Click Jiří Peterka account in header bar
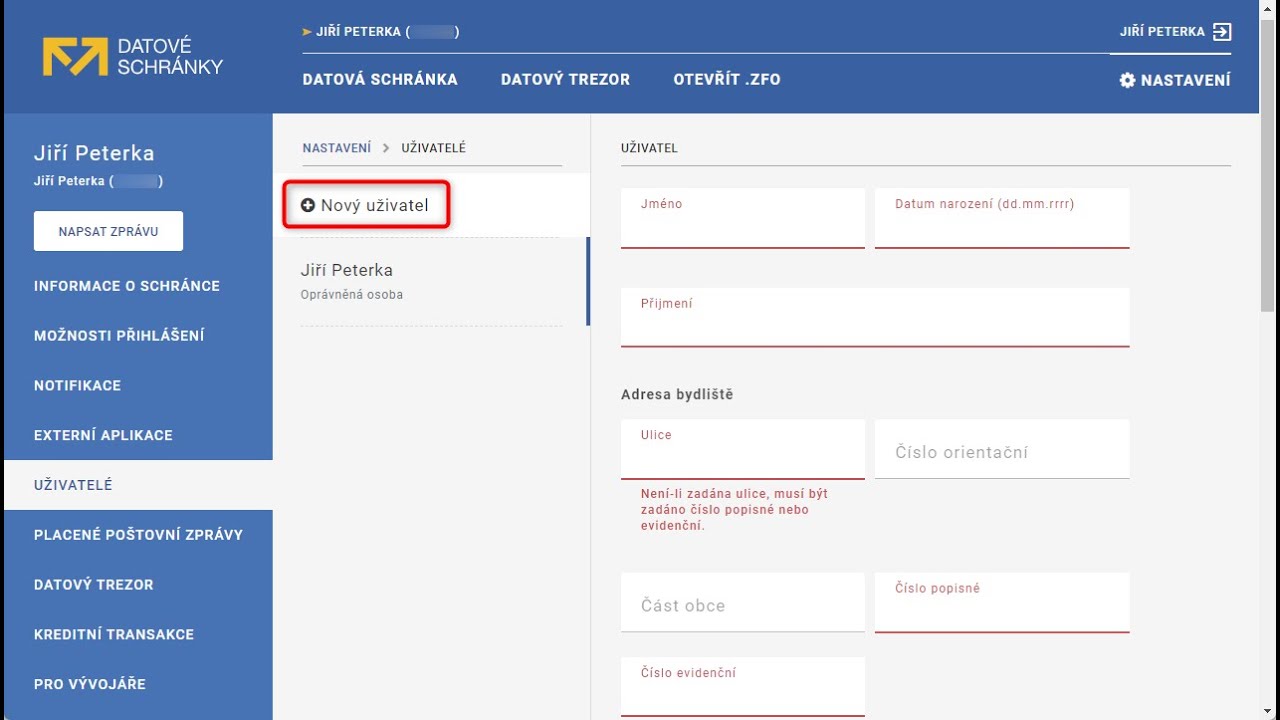This screenshot has height=720, width=1280. pyautogui.click(x=387, y=32)
